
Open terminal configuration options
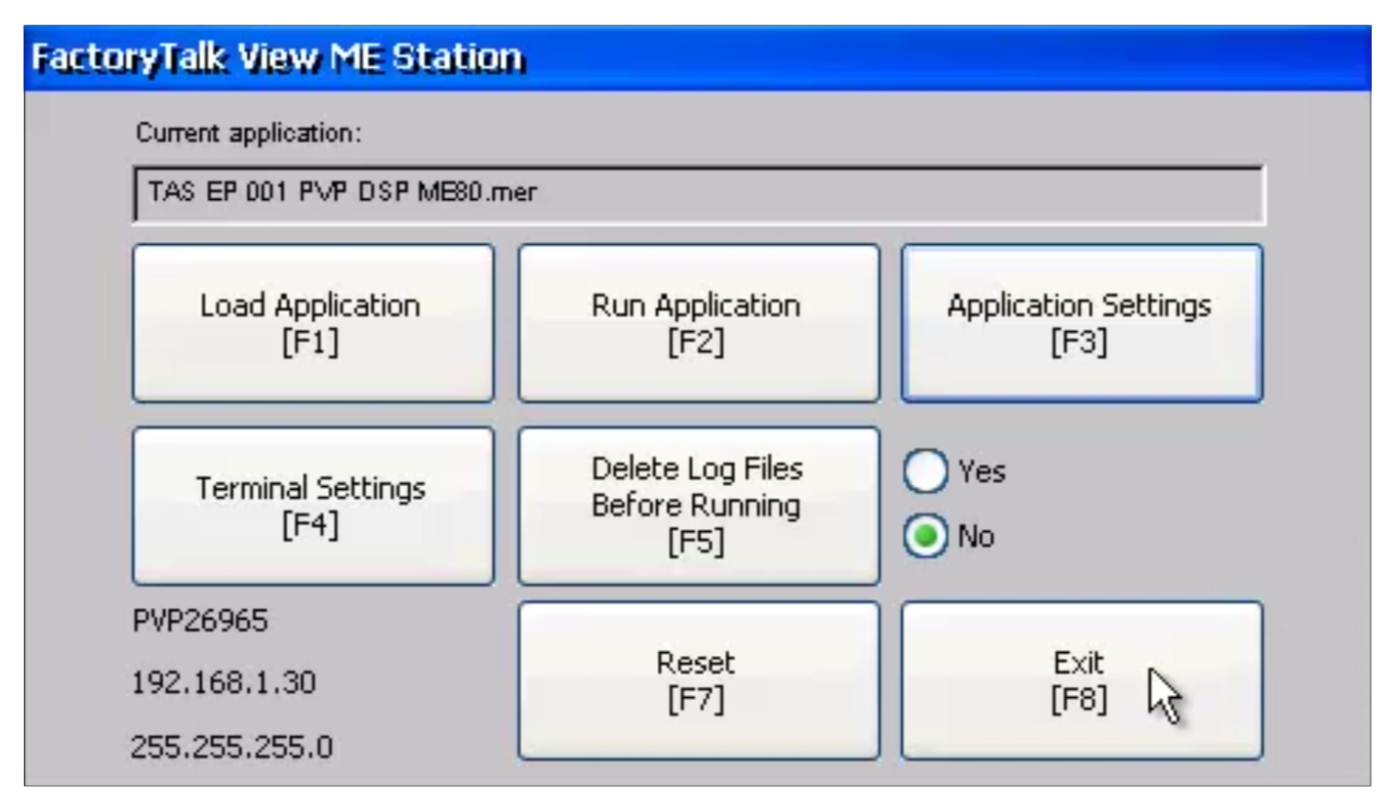[313, 505]
